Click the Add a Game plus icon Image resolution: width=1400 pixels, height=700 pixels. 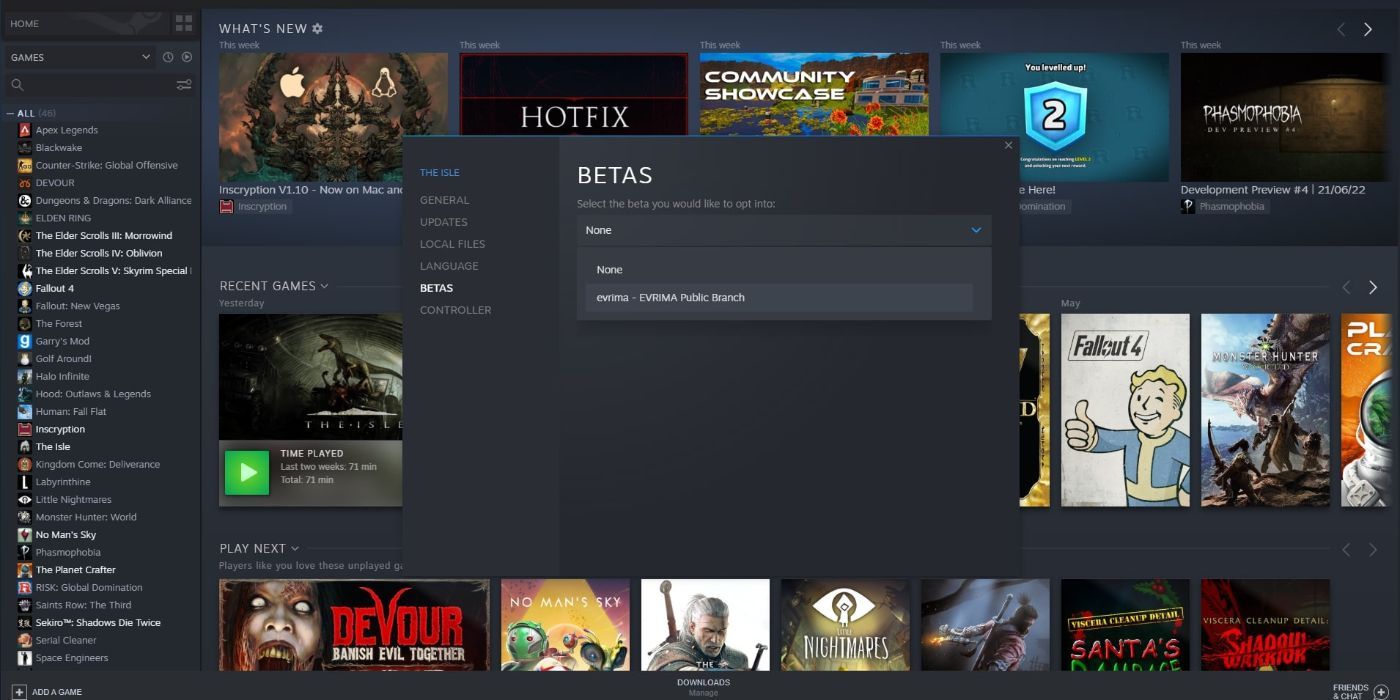[19, 691]
